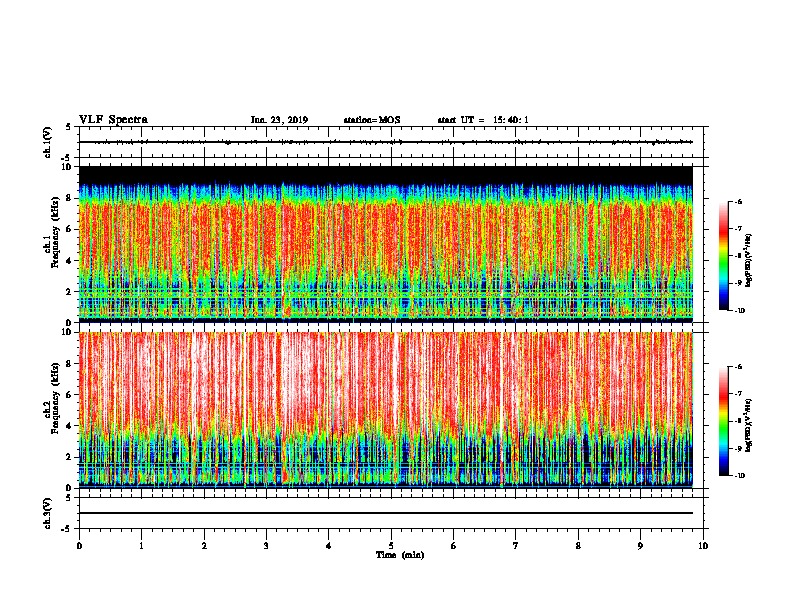Viewport: 792px width, 612px height.
Task: Click the log(PSD) label beside ch.1 color bar
Action: [749, 261]
